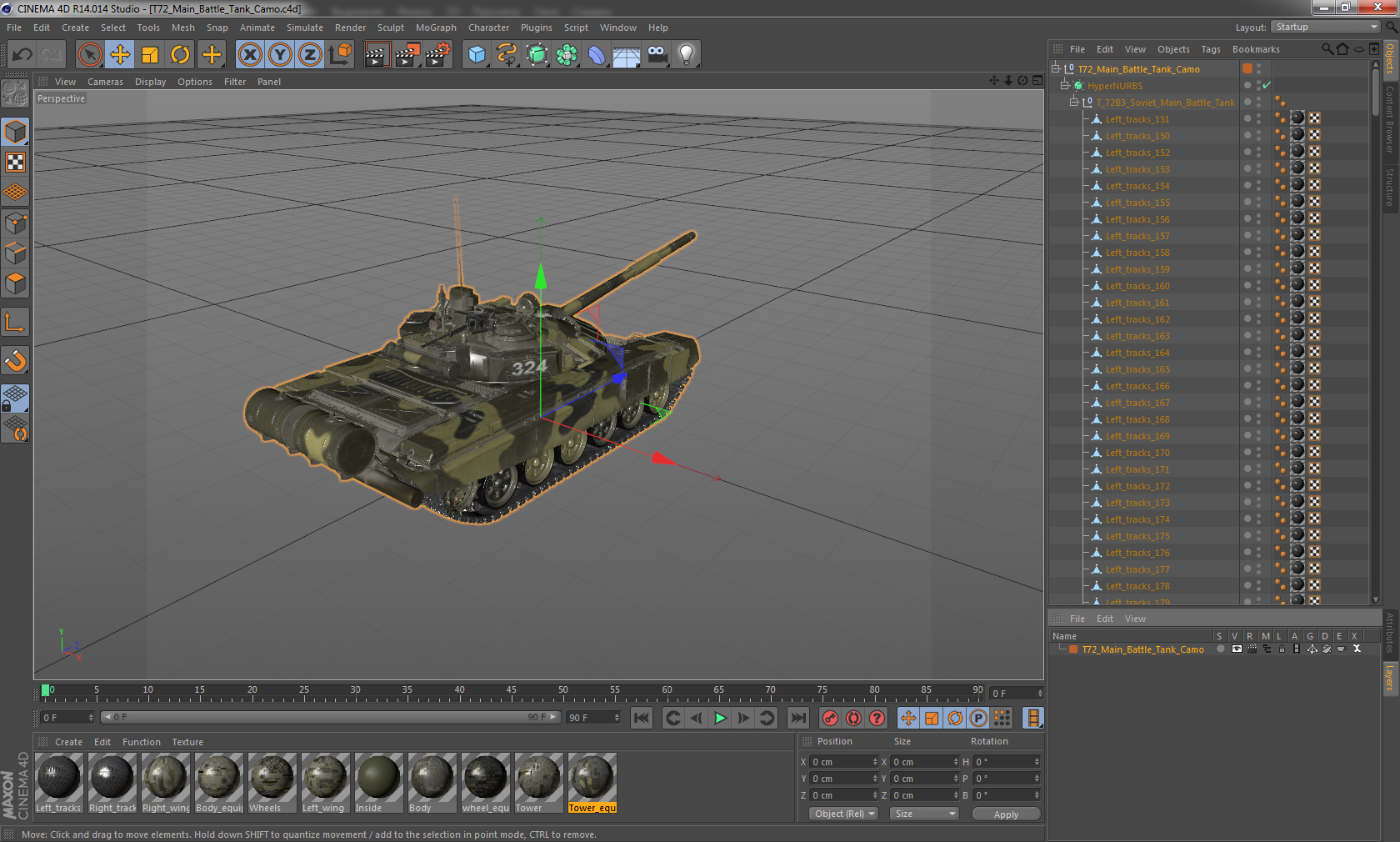The width and height of the screenshot is (1400, 842).
Task: Toggle Y axis lock
Action: click(x=280, y=55)
